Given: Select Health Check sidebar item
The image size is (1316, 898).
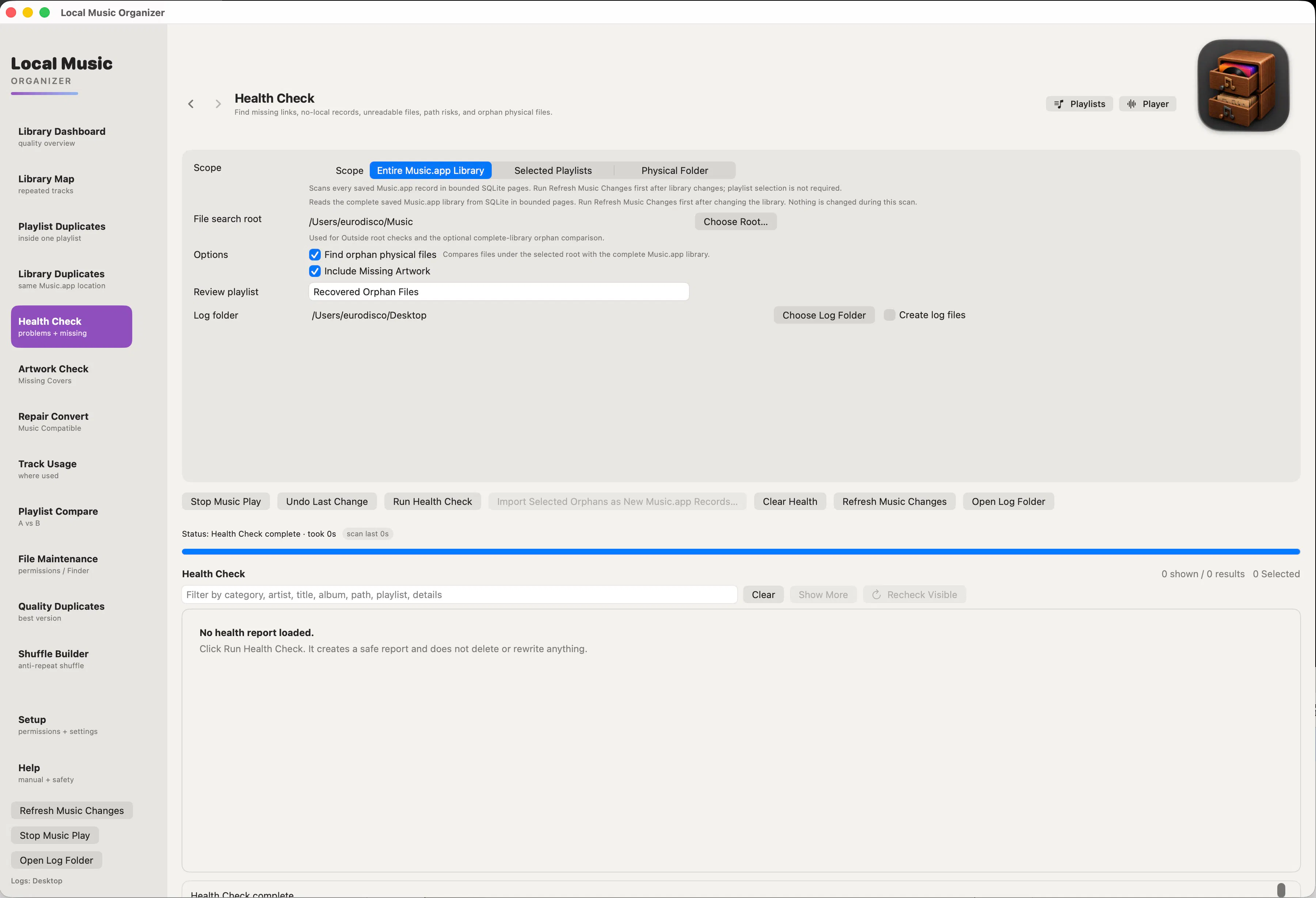Looking at the screenshot, I should coord(71,327).
